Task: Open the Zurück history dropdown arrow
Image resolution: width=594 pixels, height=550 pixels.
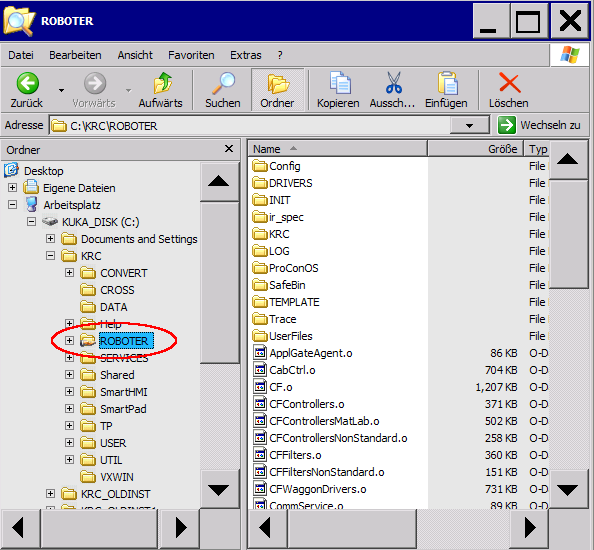Action: coord(61,91)
